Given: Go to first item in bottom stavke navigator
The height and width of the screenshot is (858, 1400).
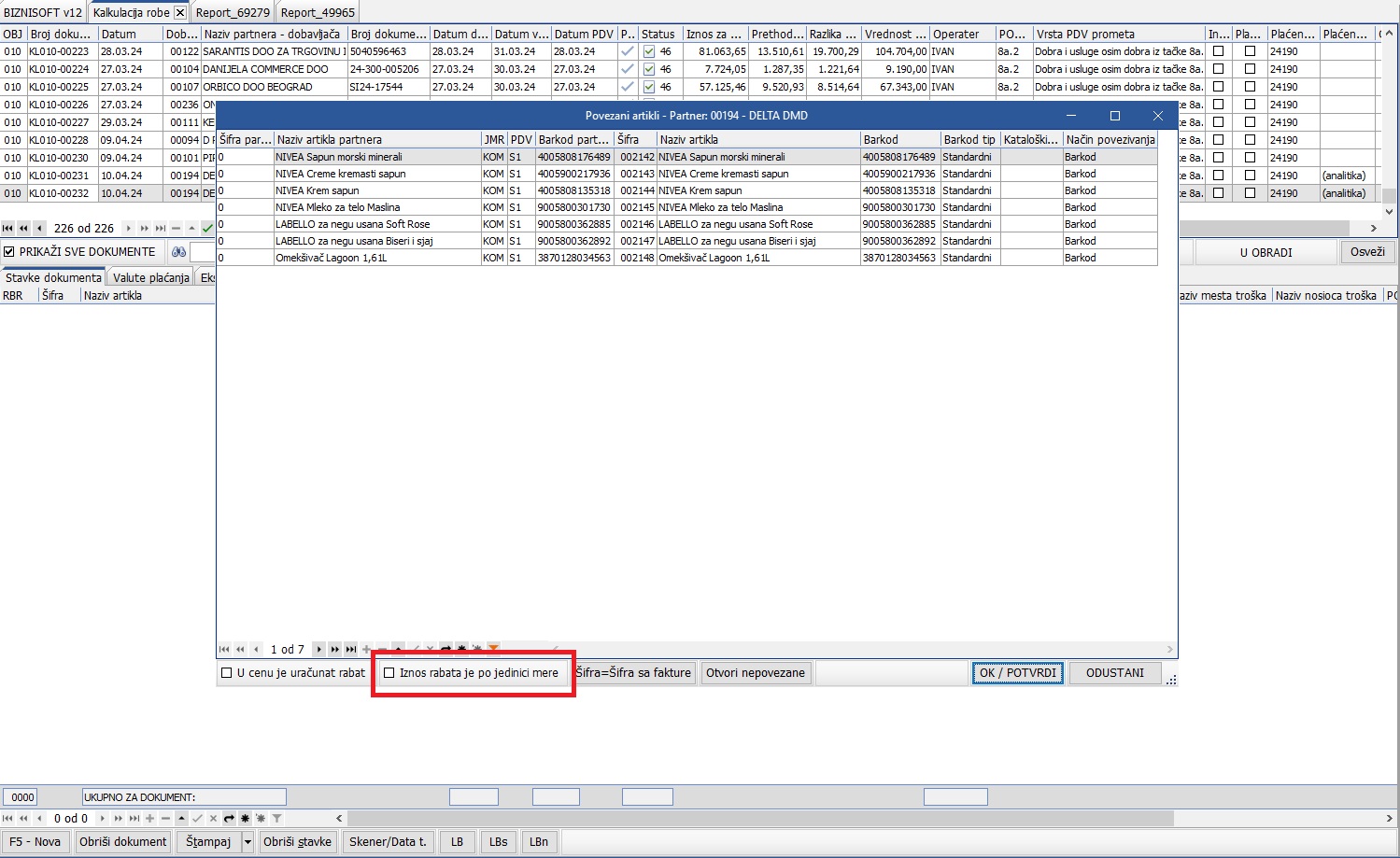Looking at the screenshot, I should (8, 819).
